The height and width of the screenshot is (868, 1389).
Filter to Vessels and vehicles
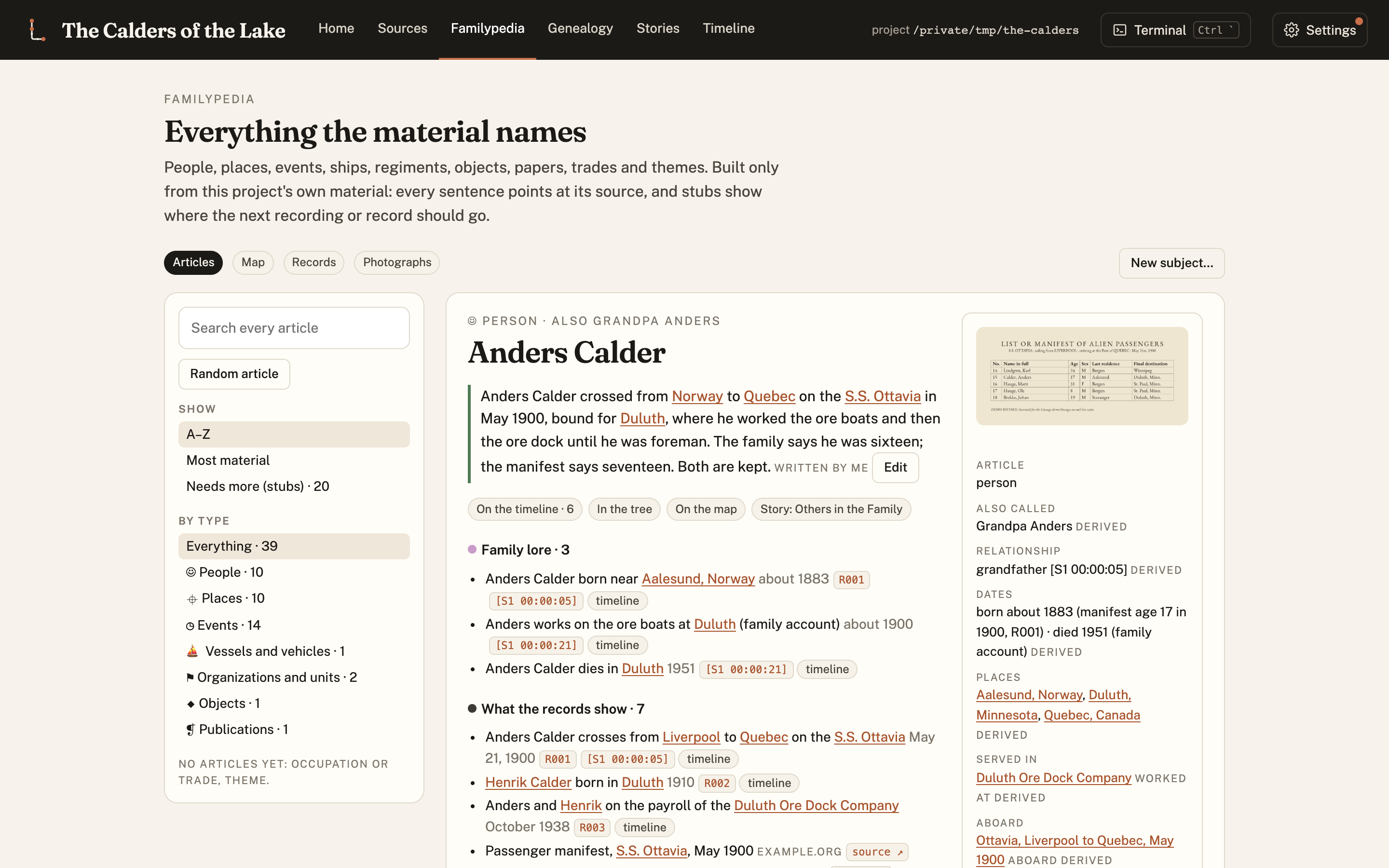click(294, 651)
